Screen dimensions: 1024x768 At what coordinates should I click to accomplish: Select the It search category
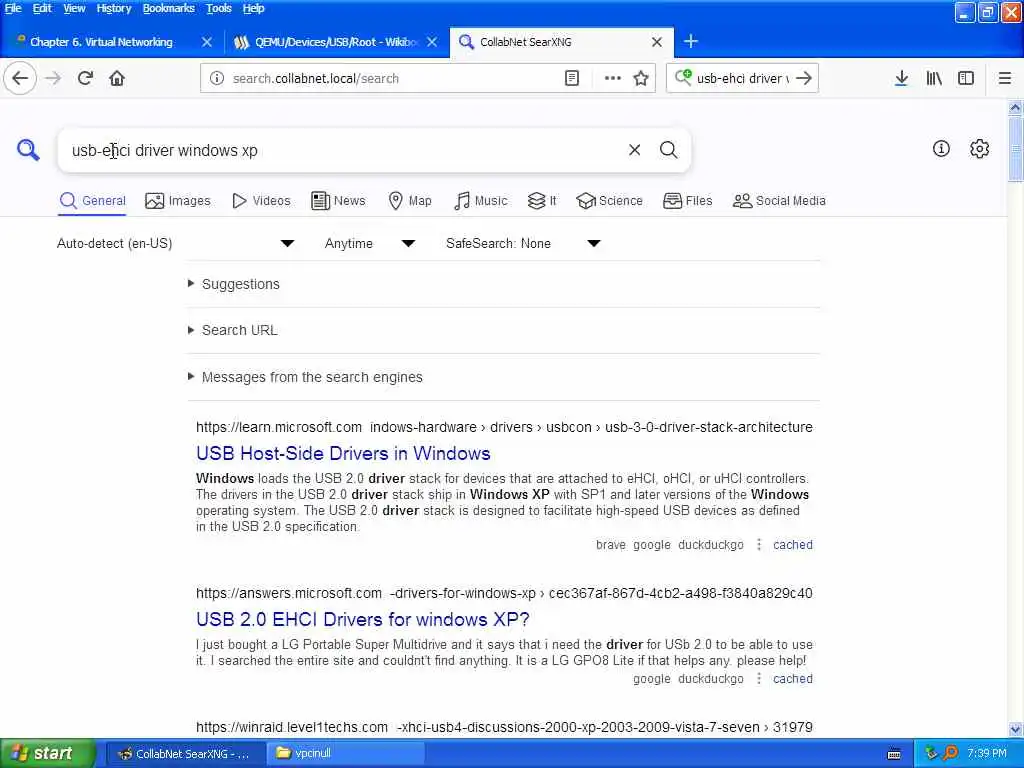(x=542, y=201)
